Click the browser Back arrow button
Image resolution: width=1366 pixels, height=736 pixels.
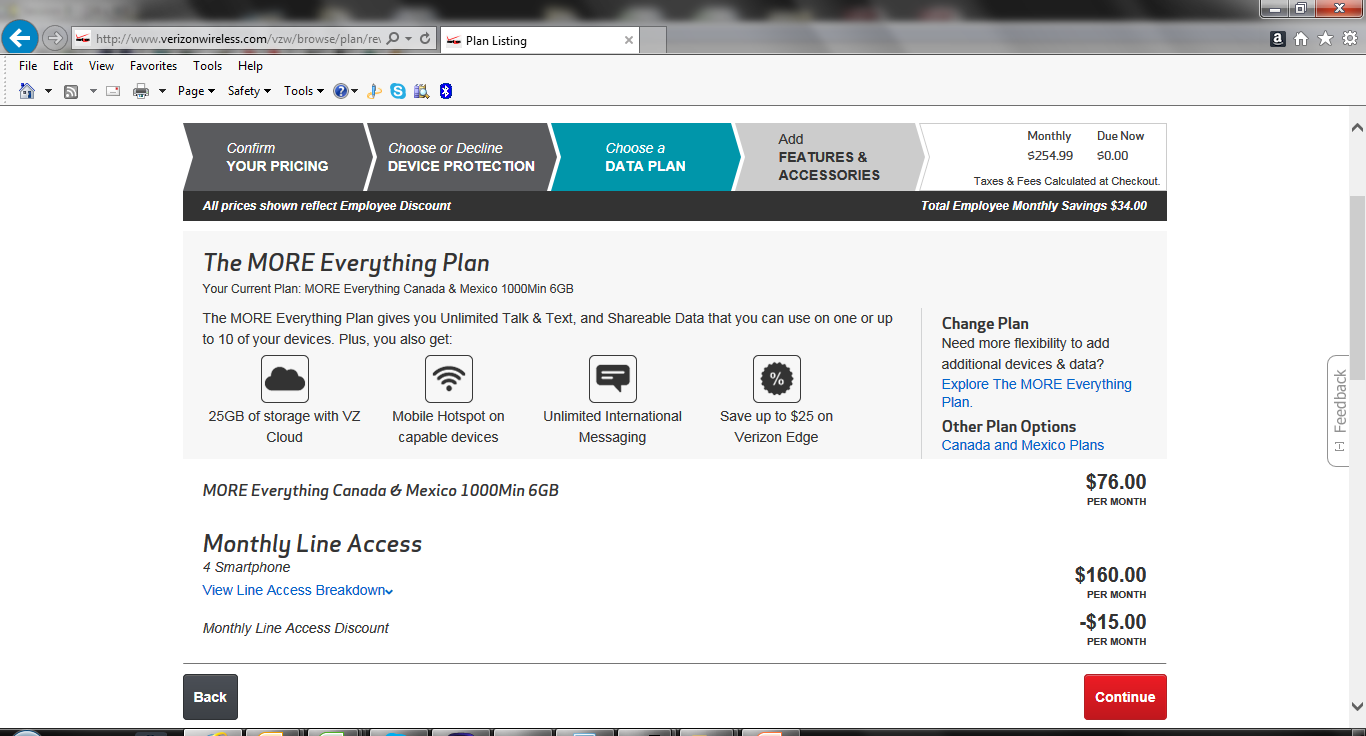20,39
